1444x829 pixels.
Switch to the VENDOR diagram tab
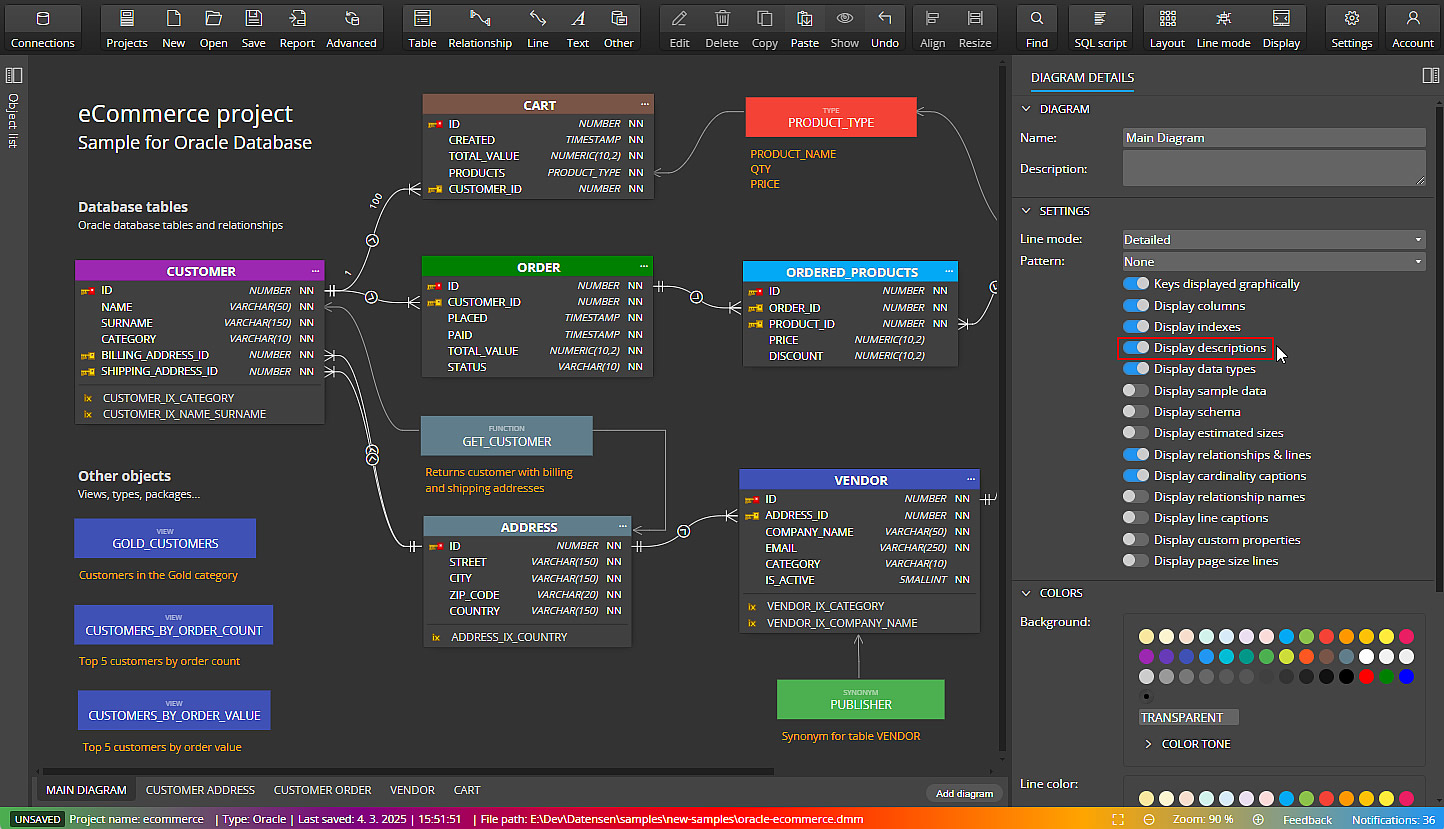(412, 790)
